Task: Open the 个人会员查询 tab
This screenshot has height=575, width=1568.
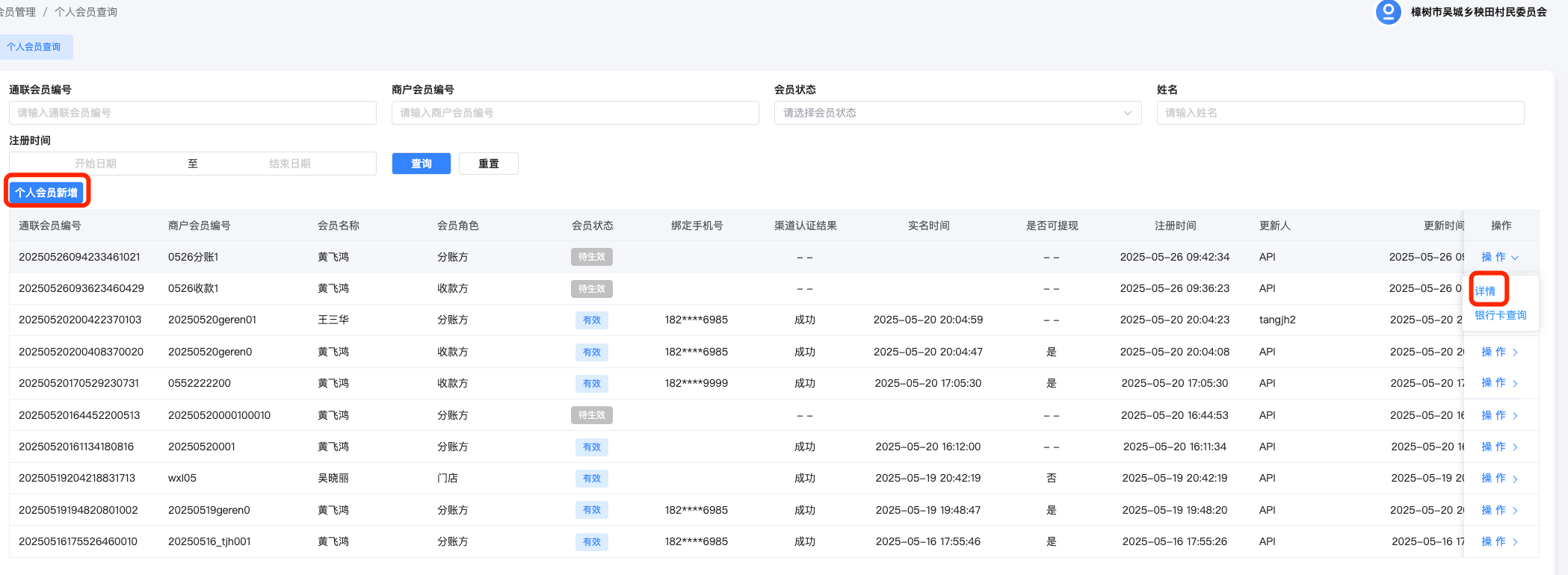Action: point(34,47)
